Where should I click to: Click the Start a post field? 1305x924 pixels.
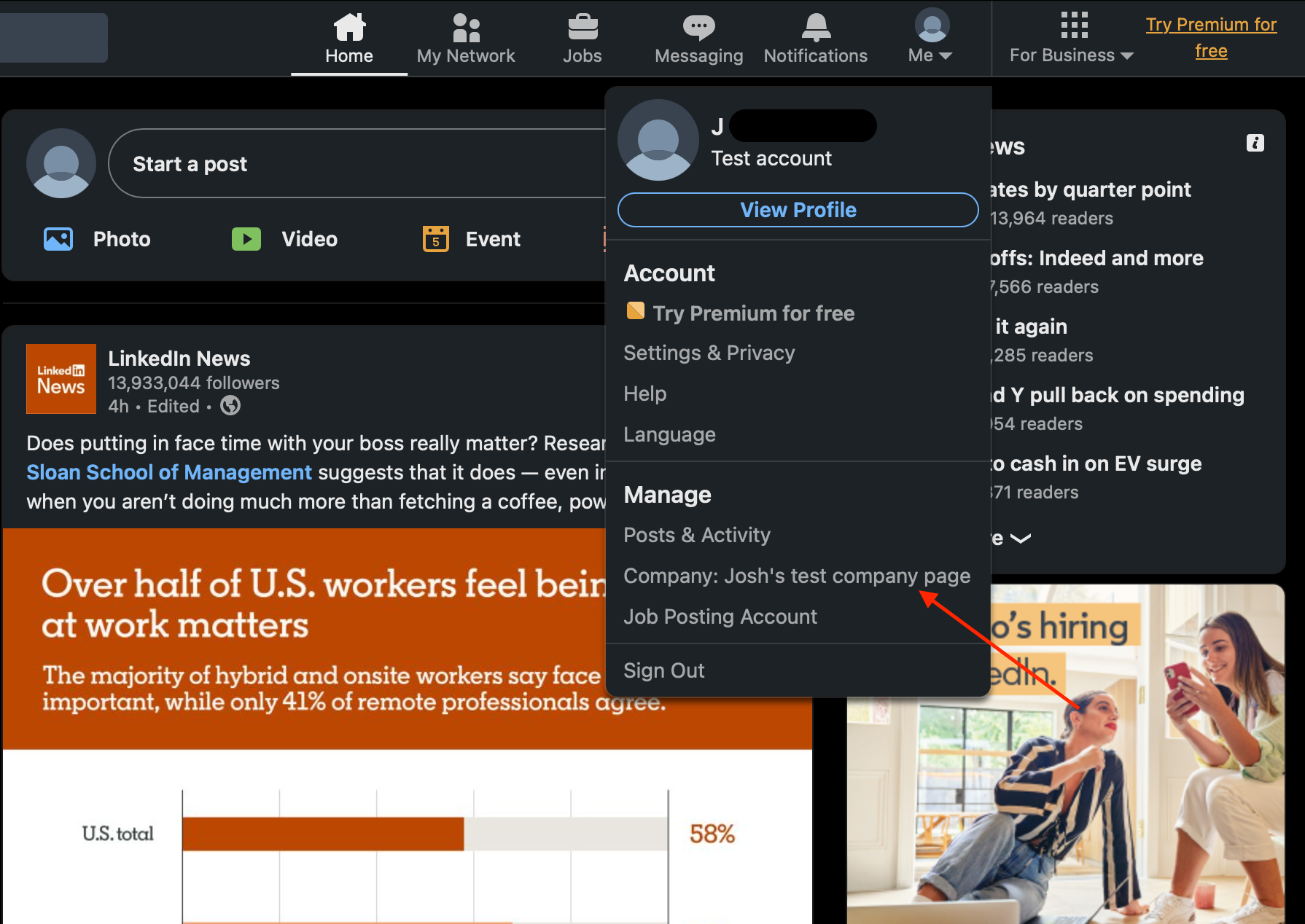point(357,163)
